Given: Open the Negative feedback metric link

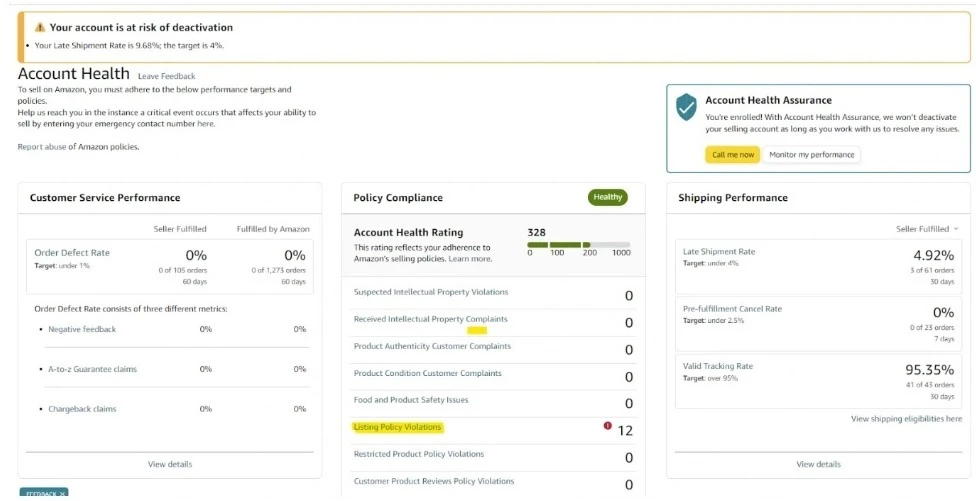Looking at the screenshot, I should click(x=82, y=329).
